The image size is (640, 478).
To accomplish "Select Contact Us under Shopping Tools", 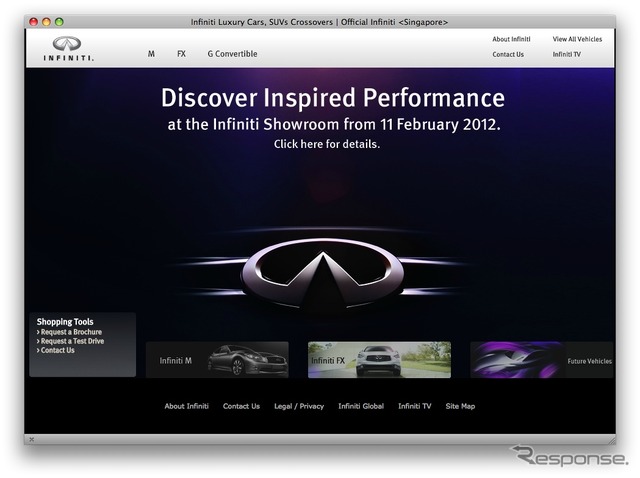I will click(56, 350).
